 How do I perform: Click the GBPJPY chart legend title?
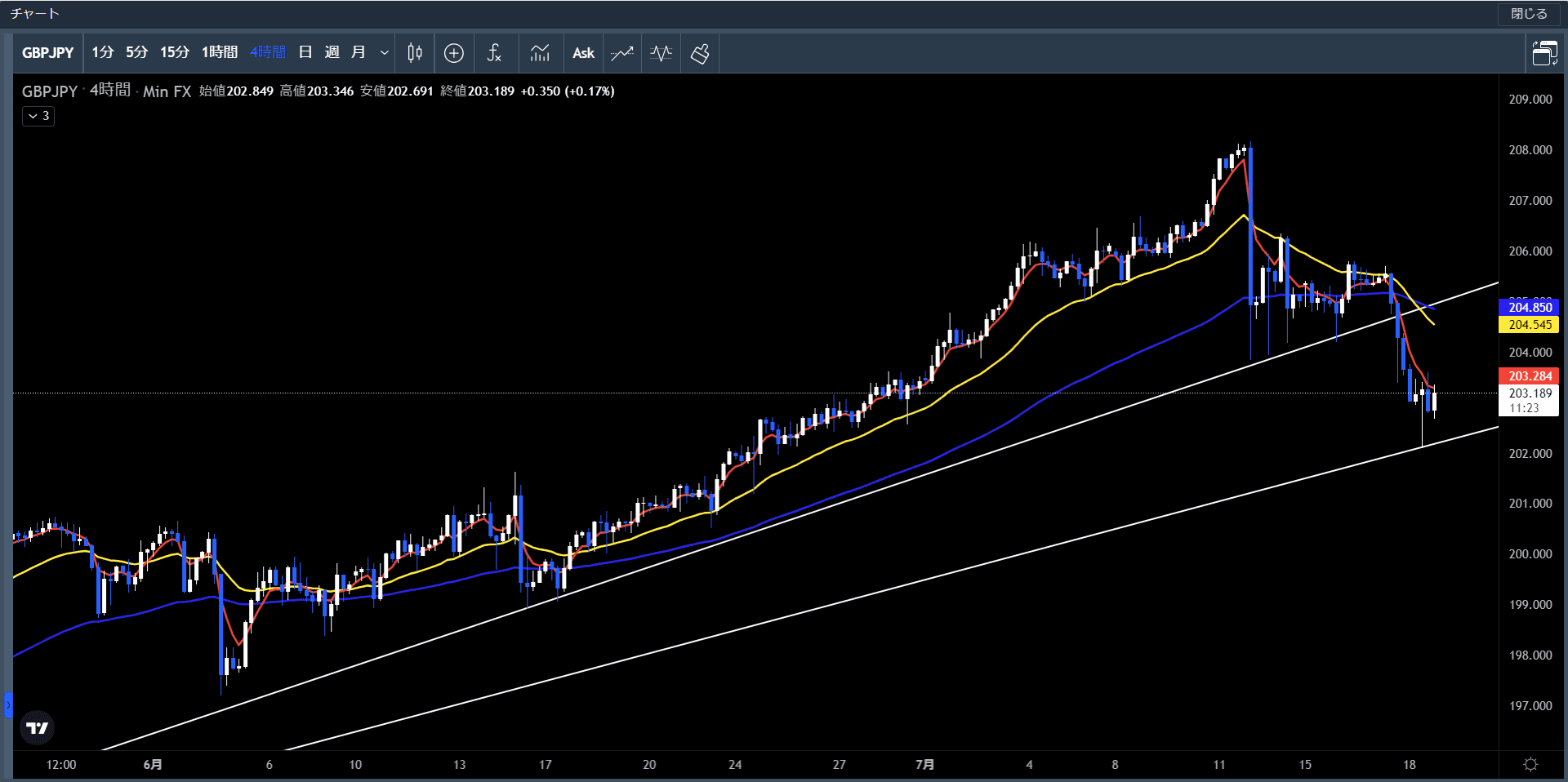click(50, 91)
